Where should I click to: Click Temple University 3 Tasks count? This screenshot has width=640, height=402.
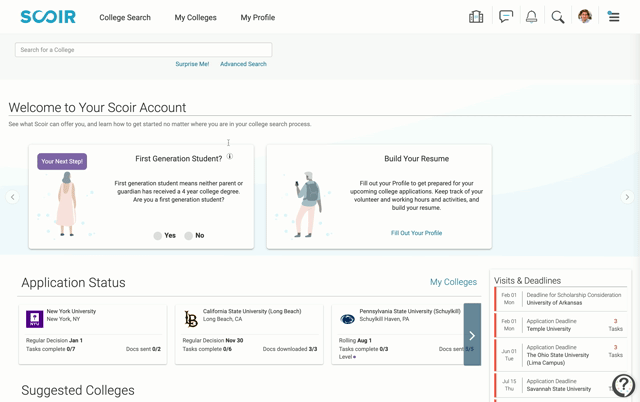click(x=616, y=325)
